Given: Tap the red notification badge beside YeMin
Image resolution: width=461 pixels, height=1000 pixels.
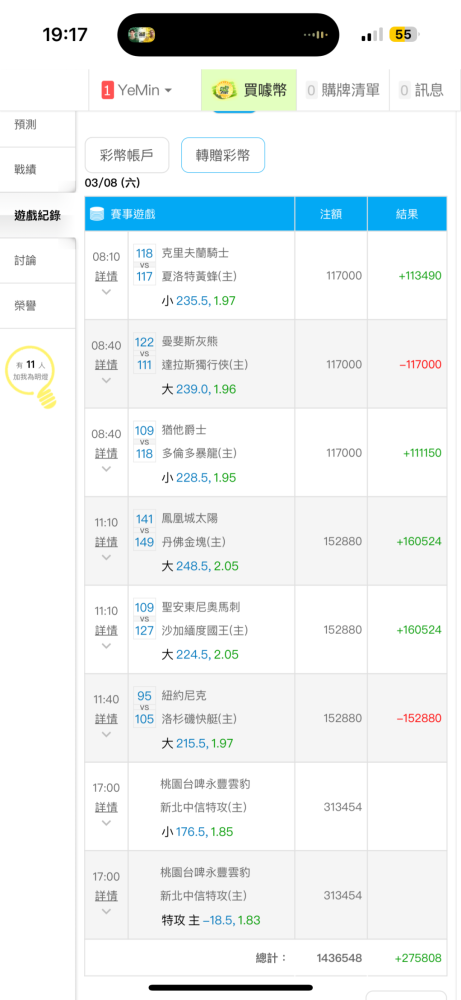Looking at the screenshot, I should (107, 90).
